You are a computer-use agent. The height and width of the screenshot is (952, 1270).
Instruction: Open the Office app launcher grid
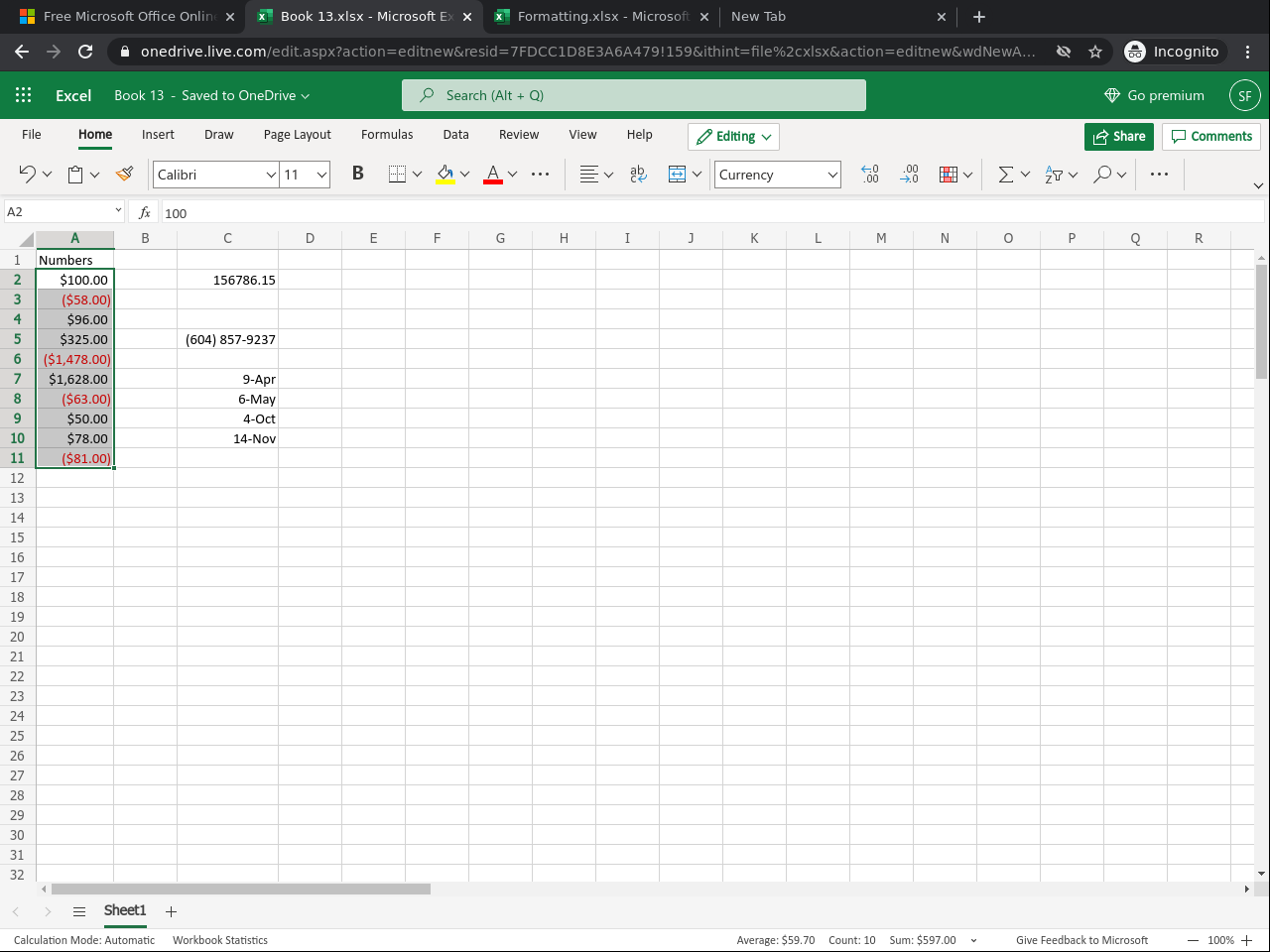pos(24,95)
